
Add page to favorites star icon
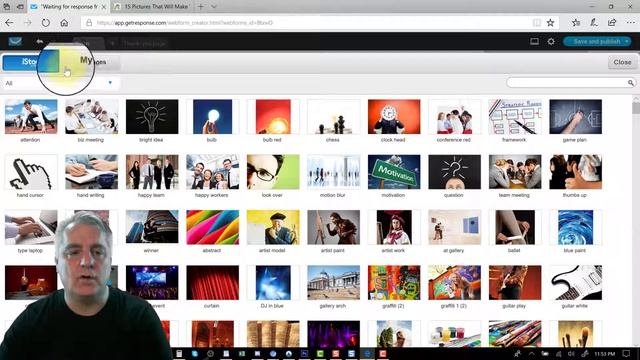click(x=550, y=23)
